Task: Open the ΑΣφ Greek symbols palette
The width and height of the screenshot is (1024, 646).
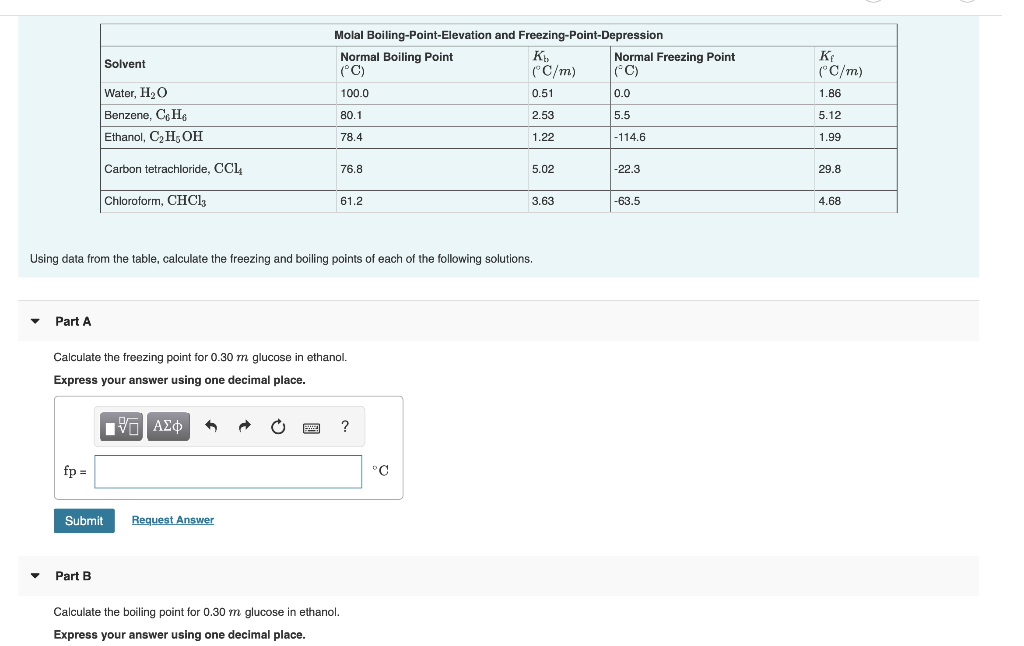Action: [x=166, y=426]
